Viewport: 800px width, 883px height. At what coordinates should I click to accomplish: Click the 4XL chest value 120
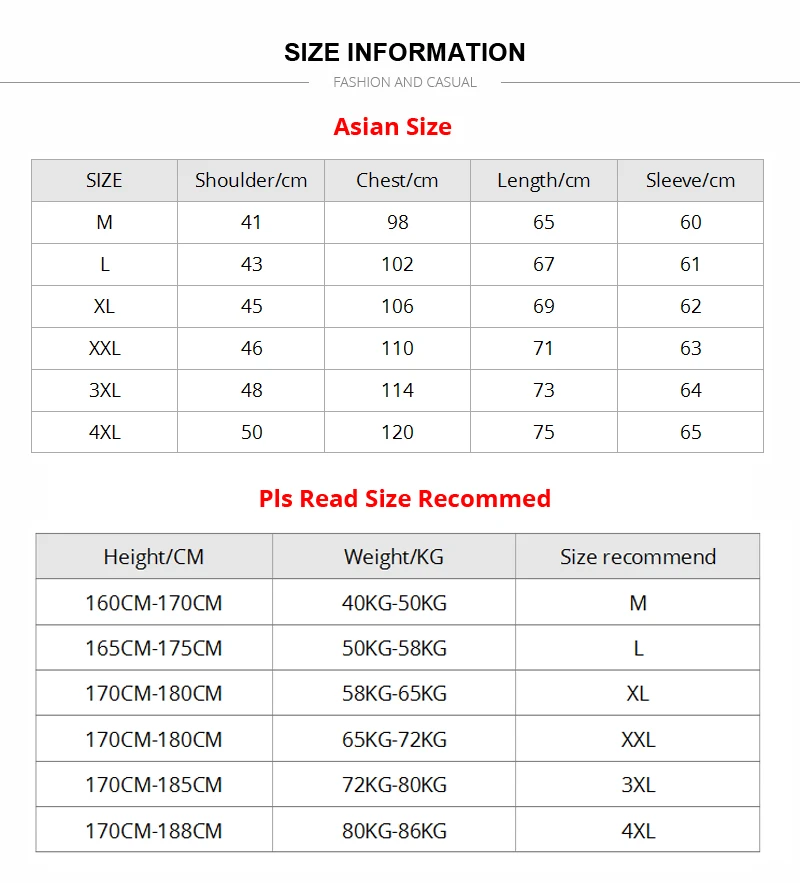[397, 432]
